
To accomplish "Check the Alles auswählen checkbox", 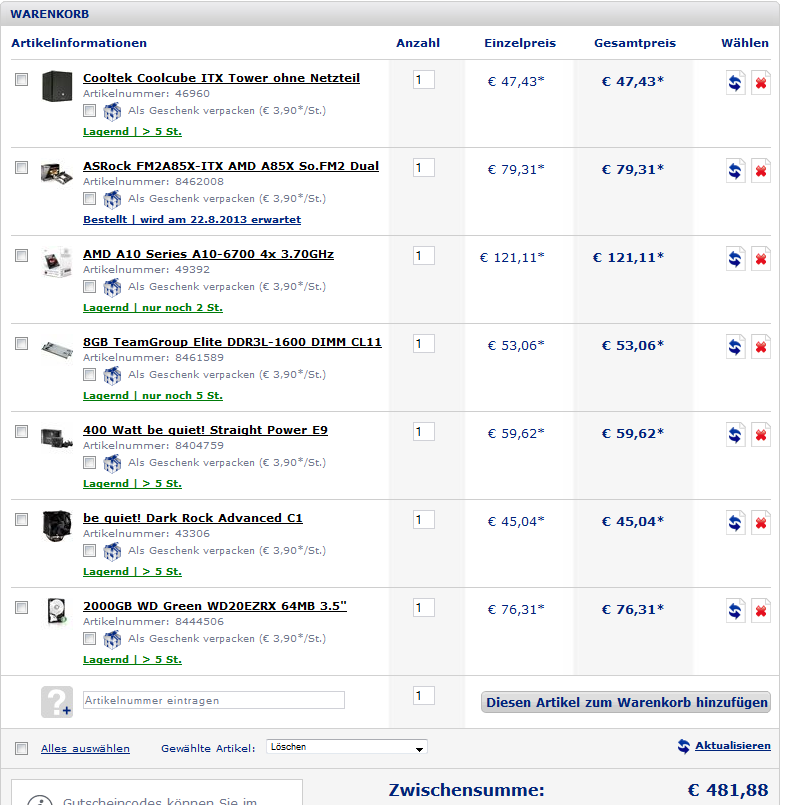I will tap(22, 749).
